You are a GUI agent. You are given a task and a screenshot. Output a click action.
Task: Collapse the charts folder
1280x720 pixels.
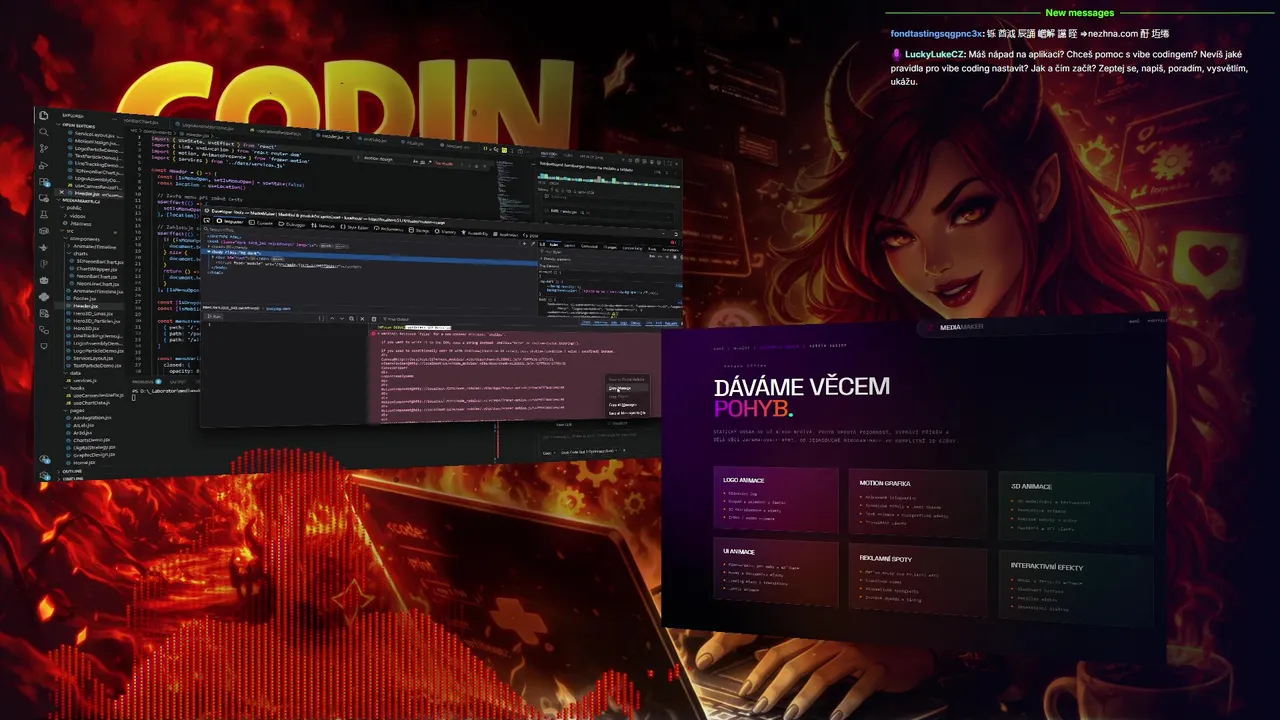80,254
